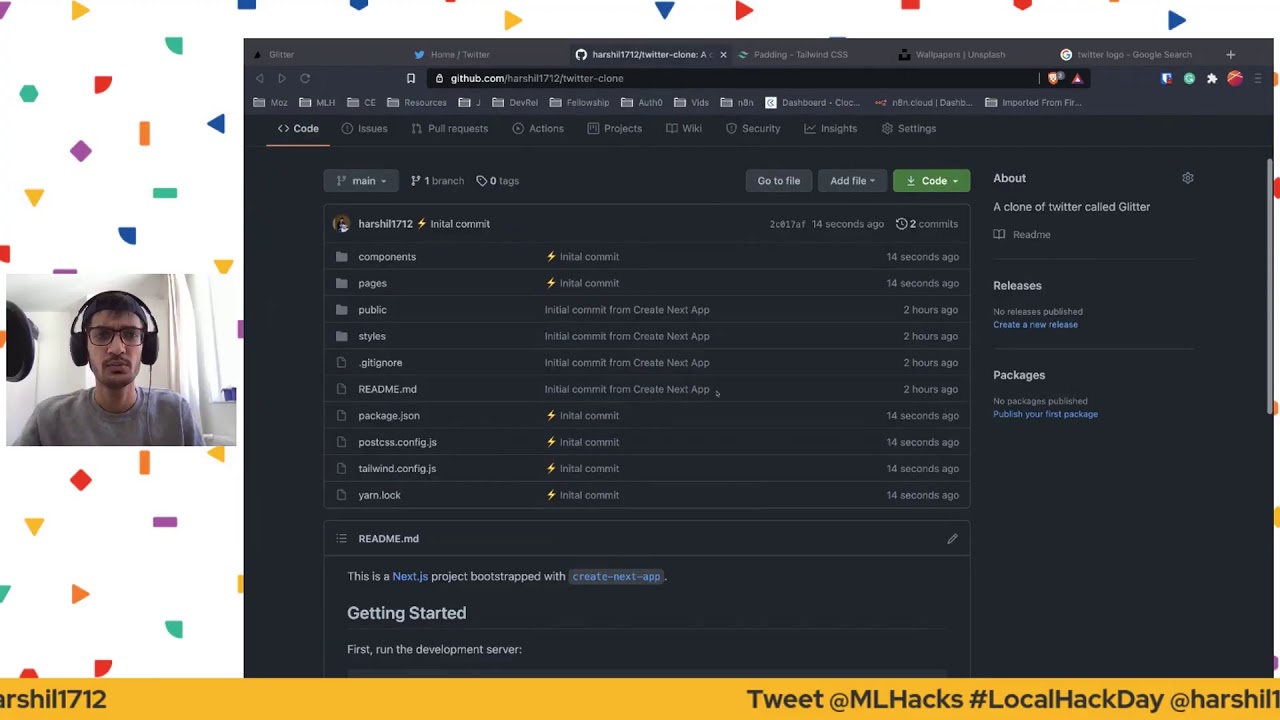Open the Readme link in About

click(x=1022, y=234)
